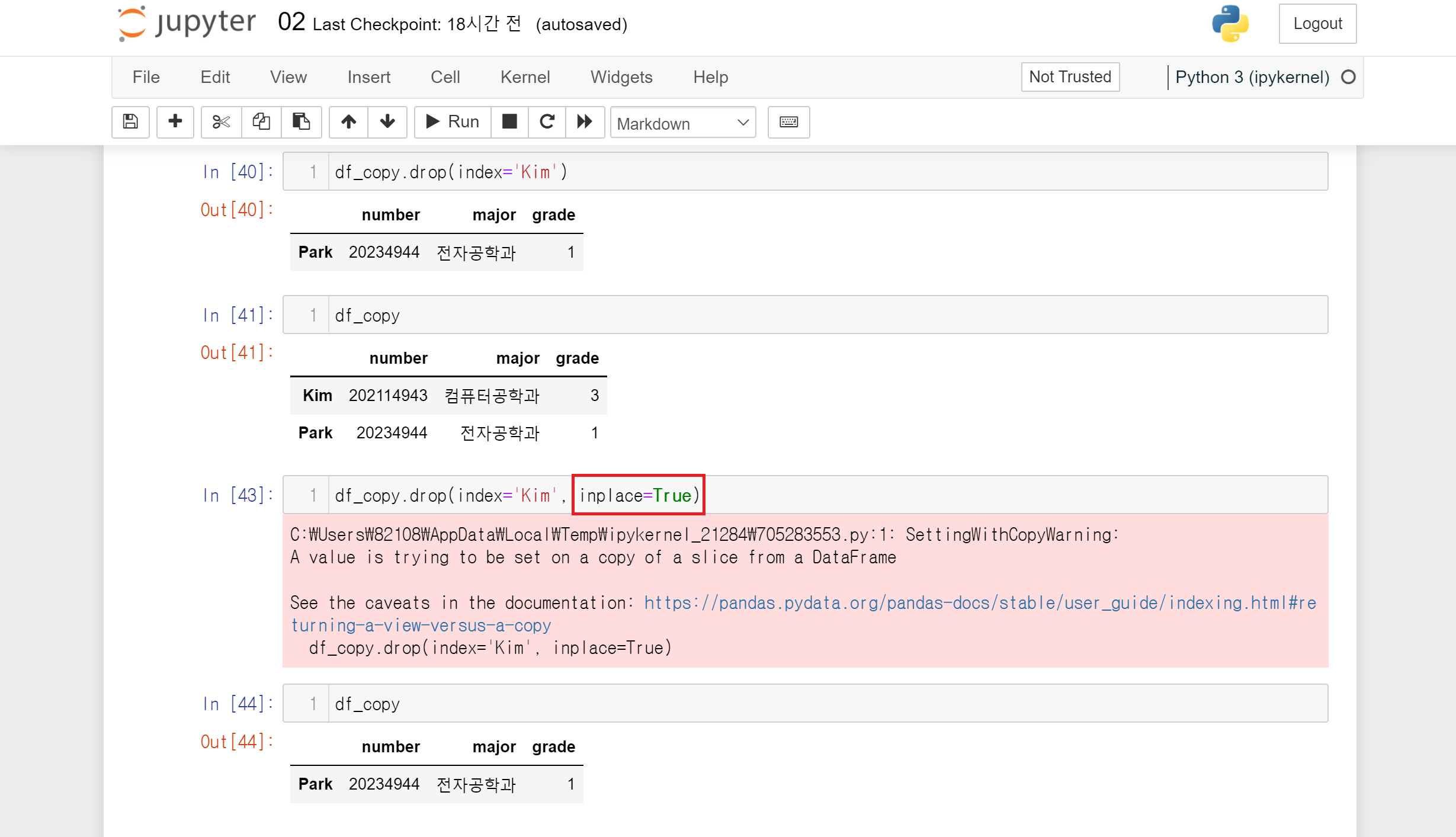The width and height of the screenshot is (1456, 837).
Task: Open the pandas documentation link in the warning
Action: click(979, 603)
